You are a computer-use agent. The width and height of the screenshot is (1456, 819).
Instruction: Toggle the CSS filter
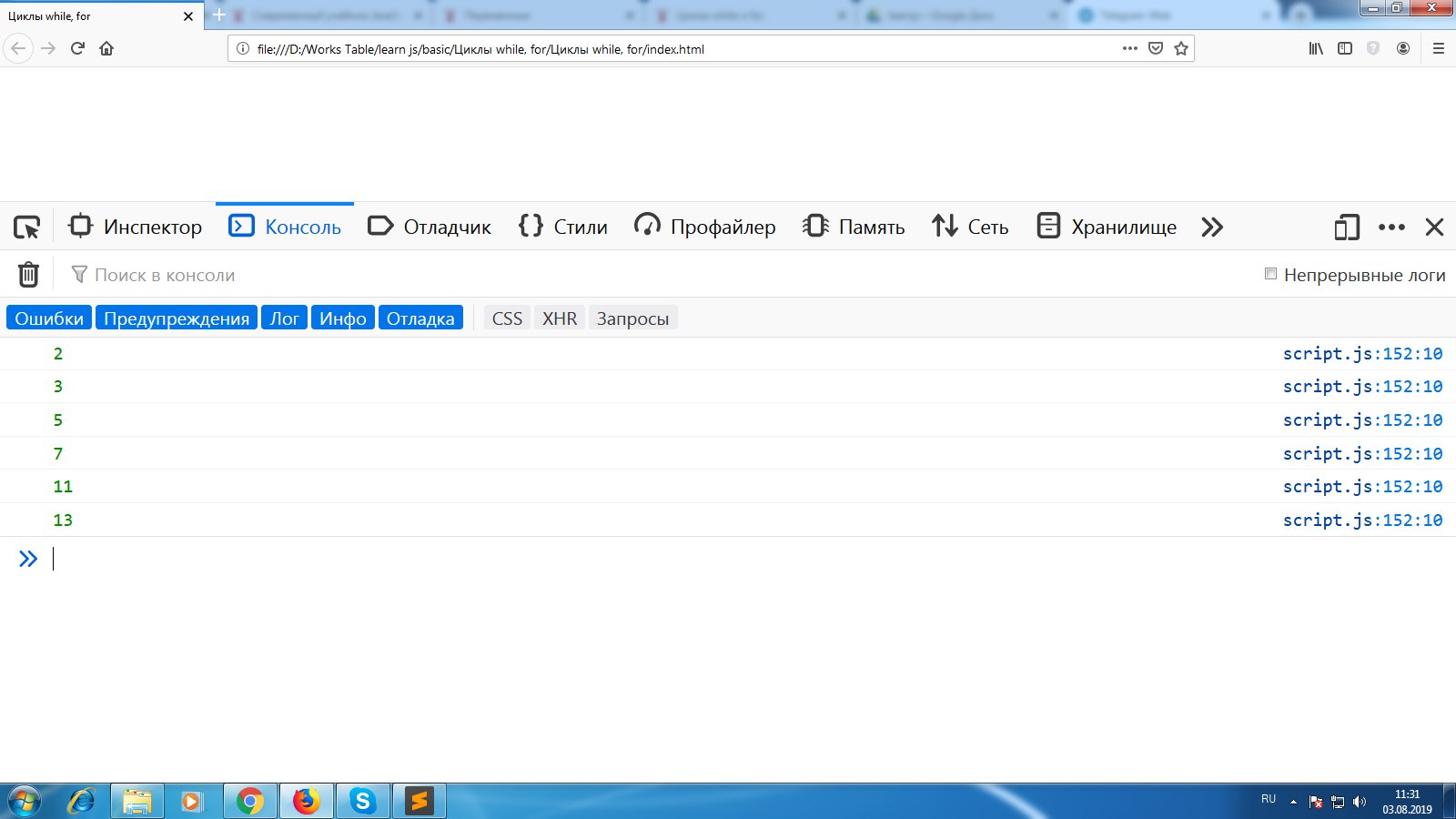coord(507,318)
